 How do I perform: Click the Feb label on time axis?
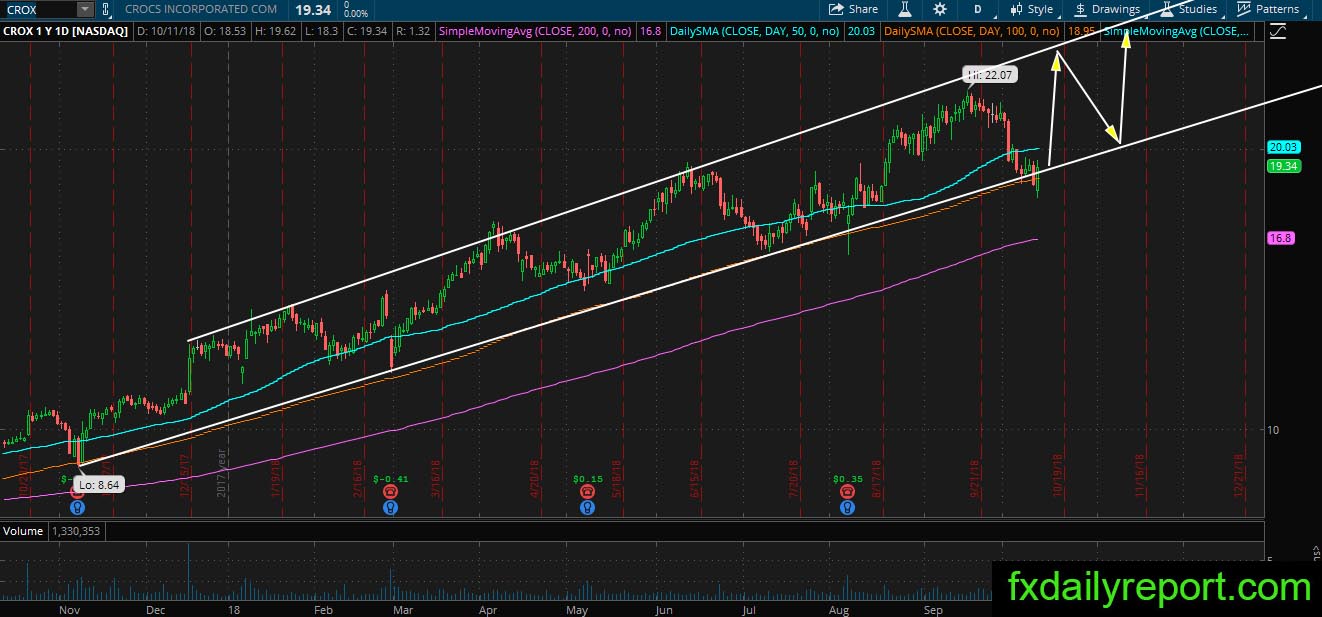[323, 609]
